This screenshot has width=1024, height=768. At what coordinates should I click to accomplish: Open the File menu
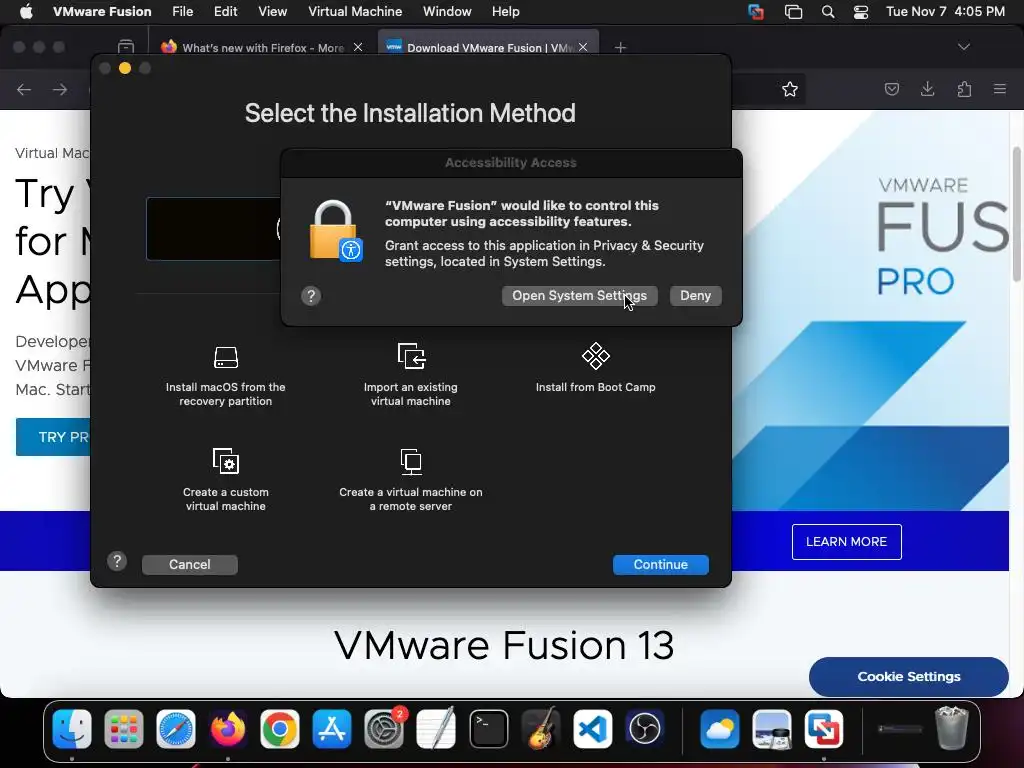[182, 12]
